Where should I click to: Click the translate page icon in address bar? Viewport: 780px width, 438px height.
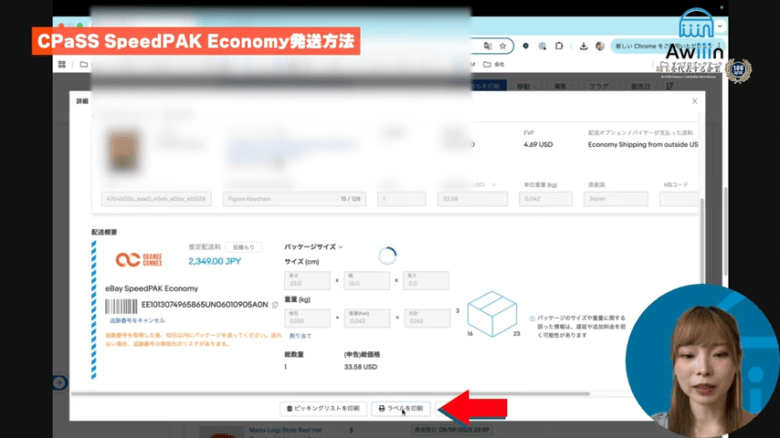(486, 46)
